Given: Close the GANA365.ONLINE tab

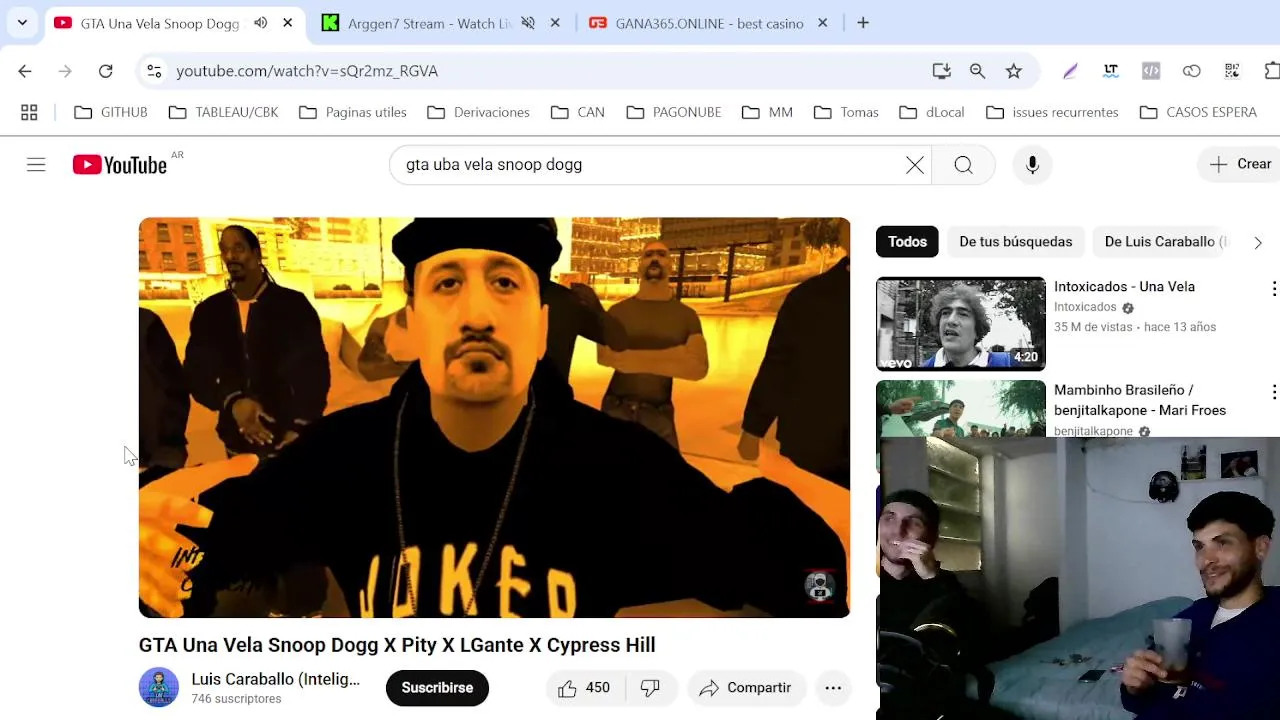Looking at the screenshot, I should pos(823,23).
